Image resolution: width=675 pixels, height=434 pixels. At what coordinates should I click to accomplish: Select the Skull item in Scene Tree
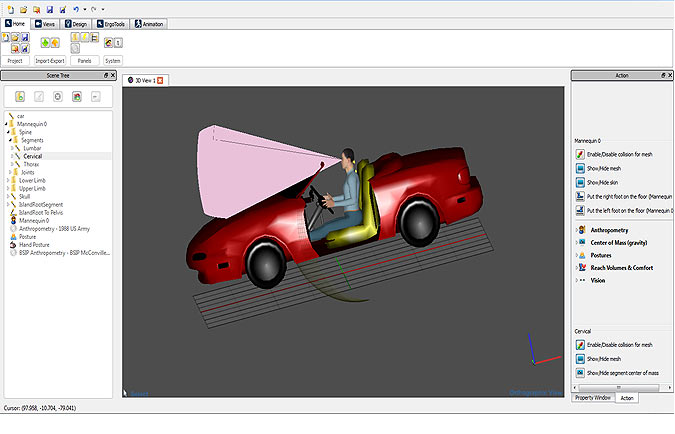(25, 199)
